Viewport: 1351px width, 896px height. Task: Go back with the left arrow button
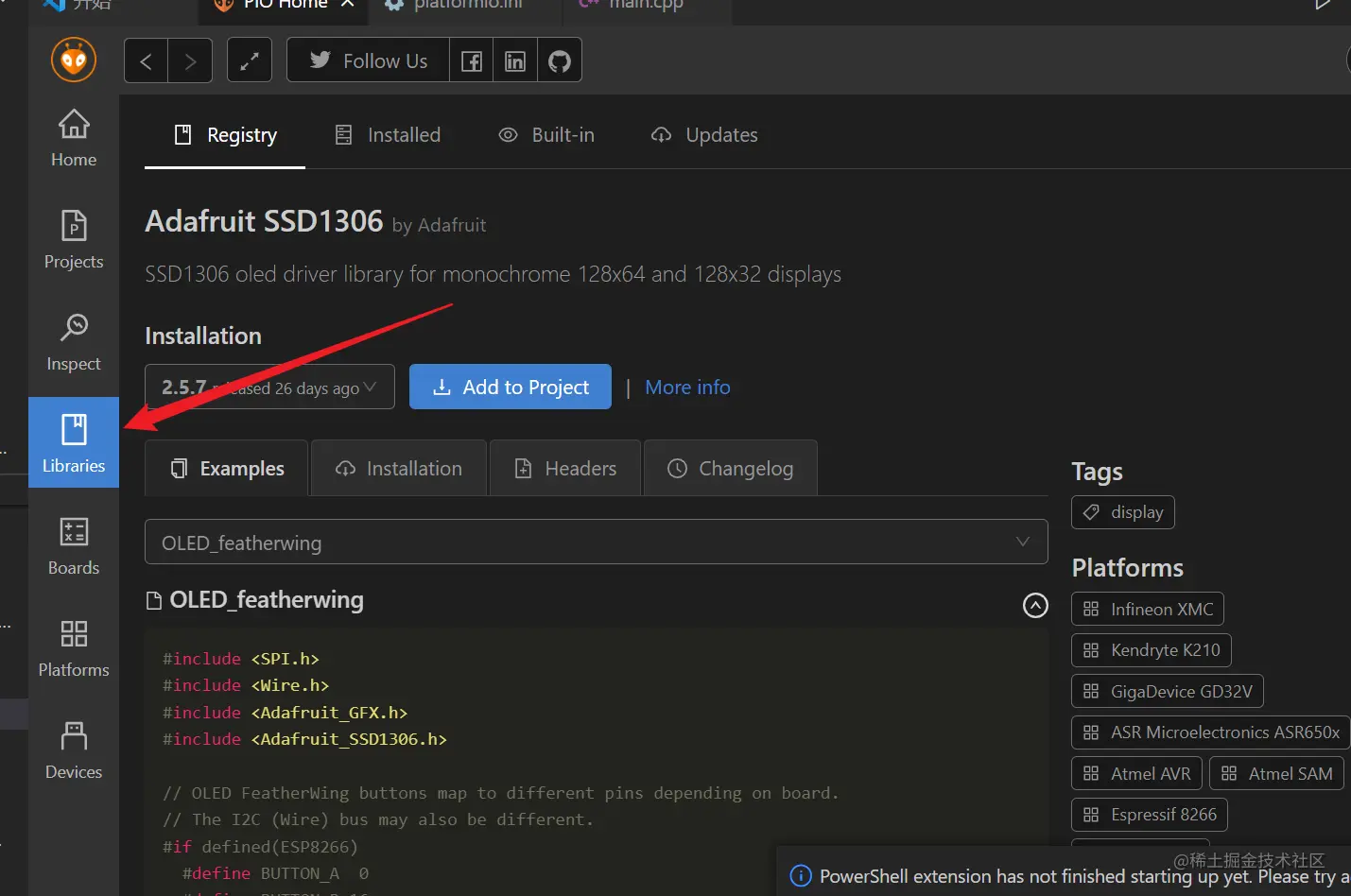coord(146,60)
